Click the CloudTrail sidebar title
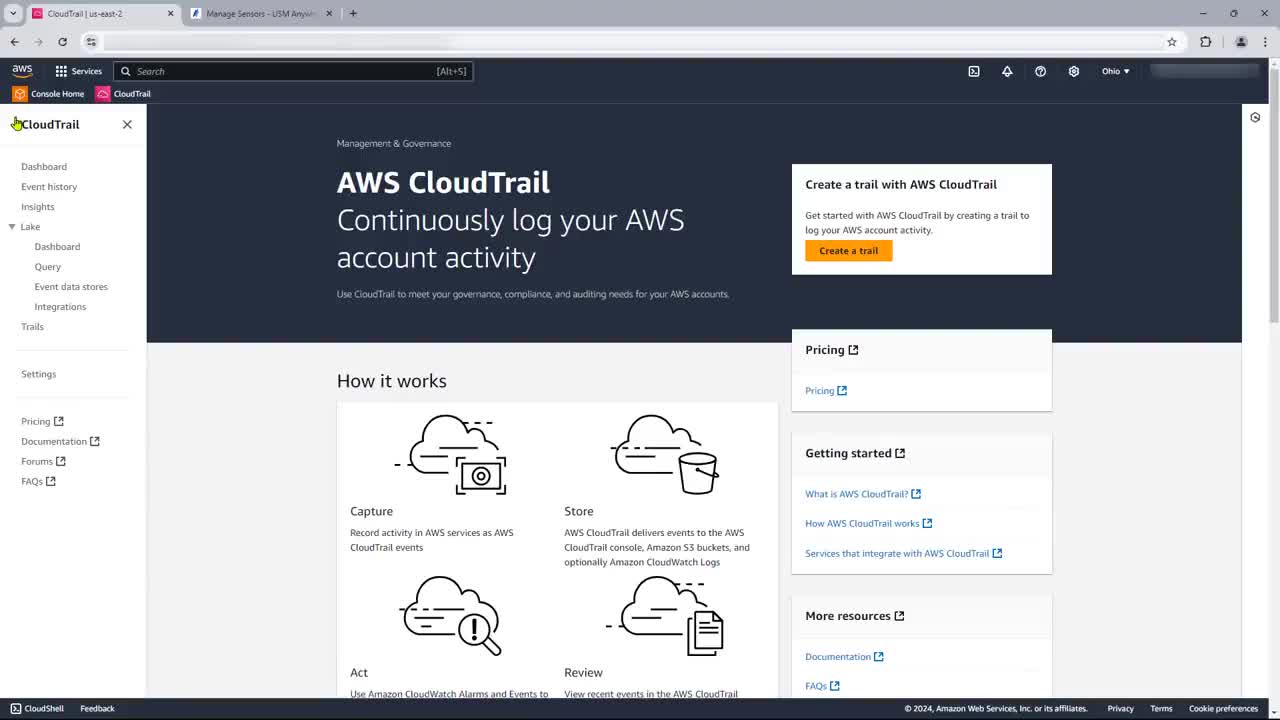The height and width of the screenshot is (720, 1280). (50, 124)
